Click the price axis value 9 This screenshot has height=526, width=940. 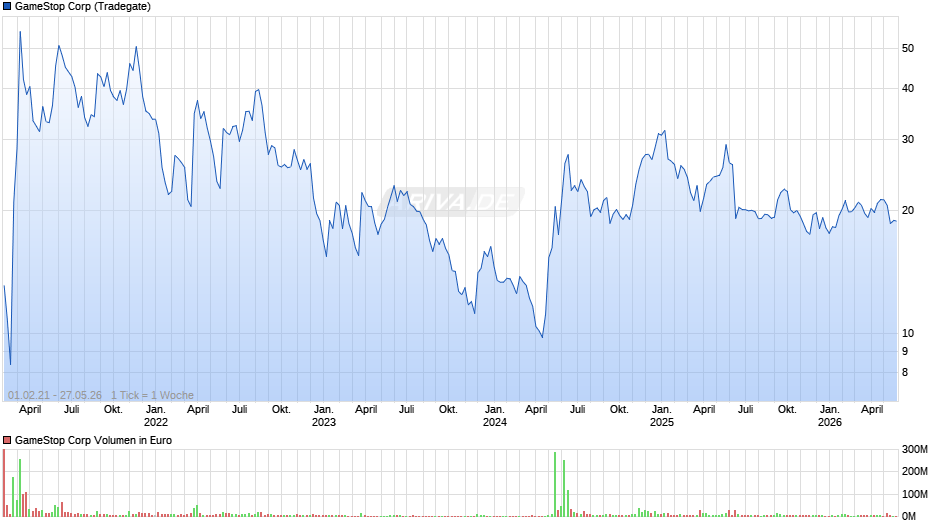(905, 351)
